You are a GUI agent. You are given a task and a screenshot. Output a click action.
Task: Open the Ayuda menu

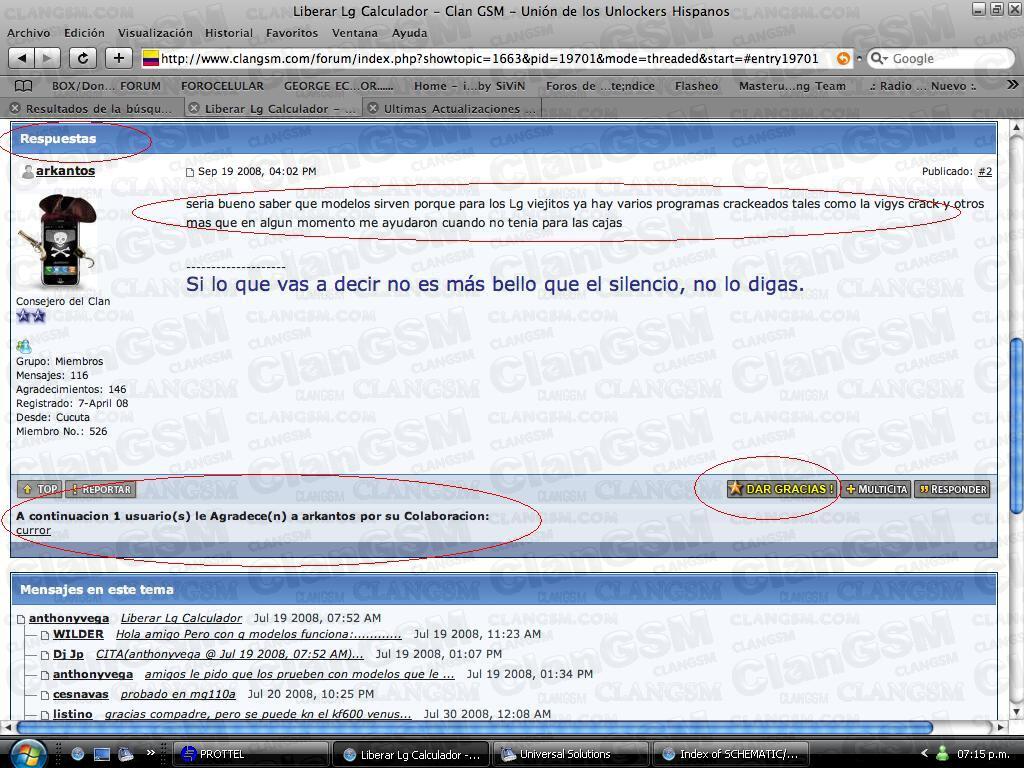coord(409,33)
